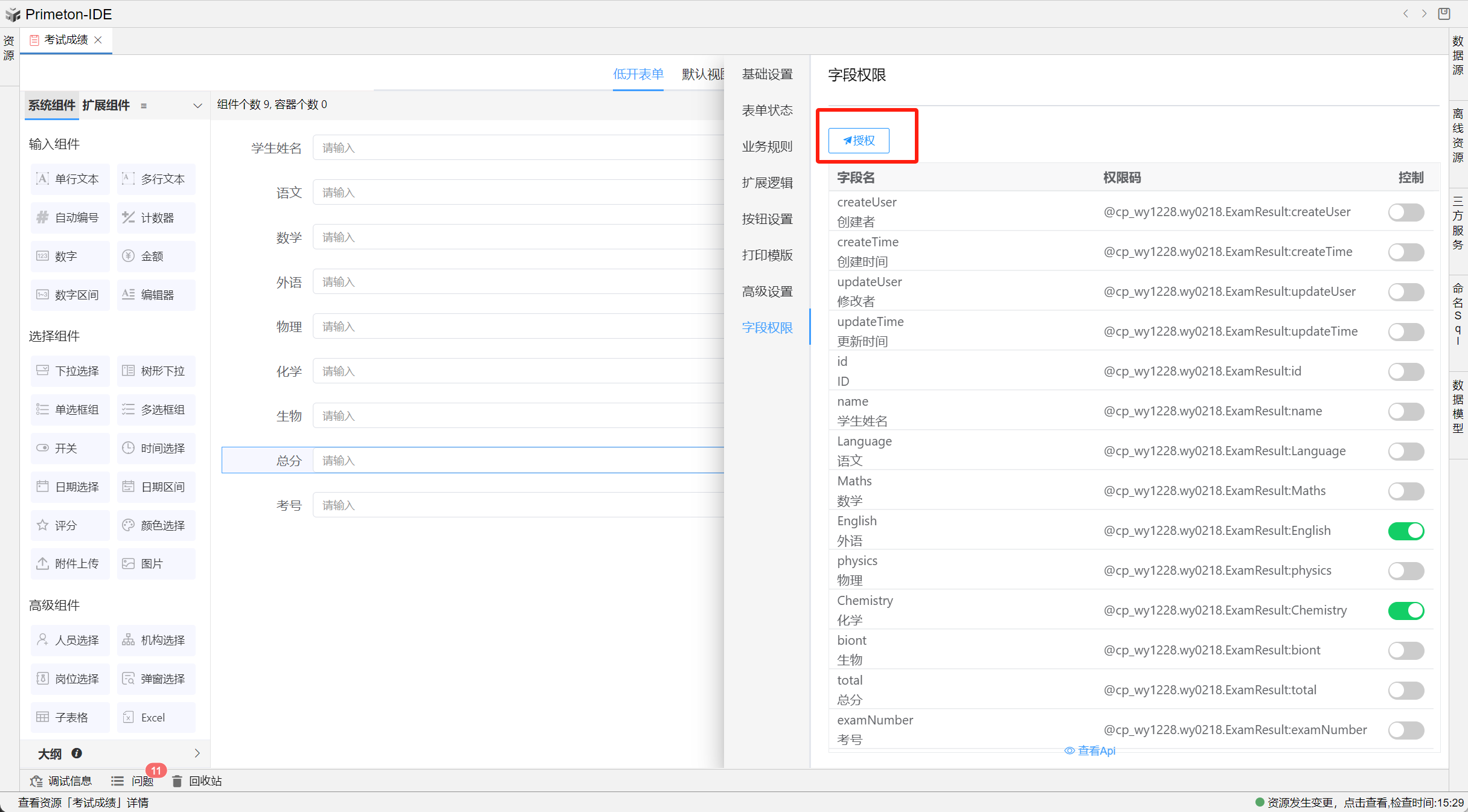This screenshot has height=812, width=1468.
Task: Open the 回收站 recycle bin icon
Action: 177,781
